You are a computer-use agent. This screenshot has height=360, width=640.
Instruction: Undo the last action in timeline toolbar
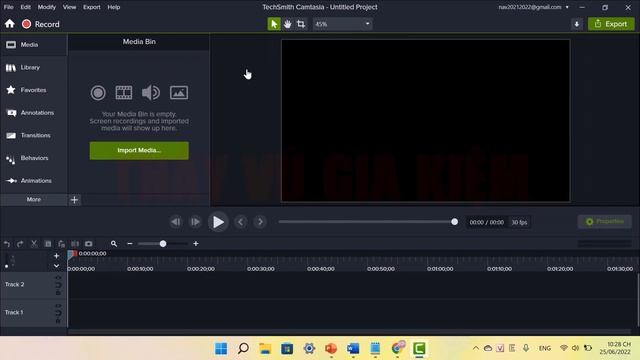tap(7, 244)
